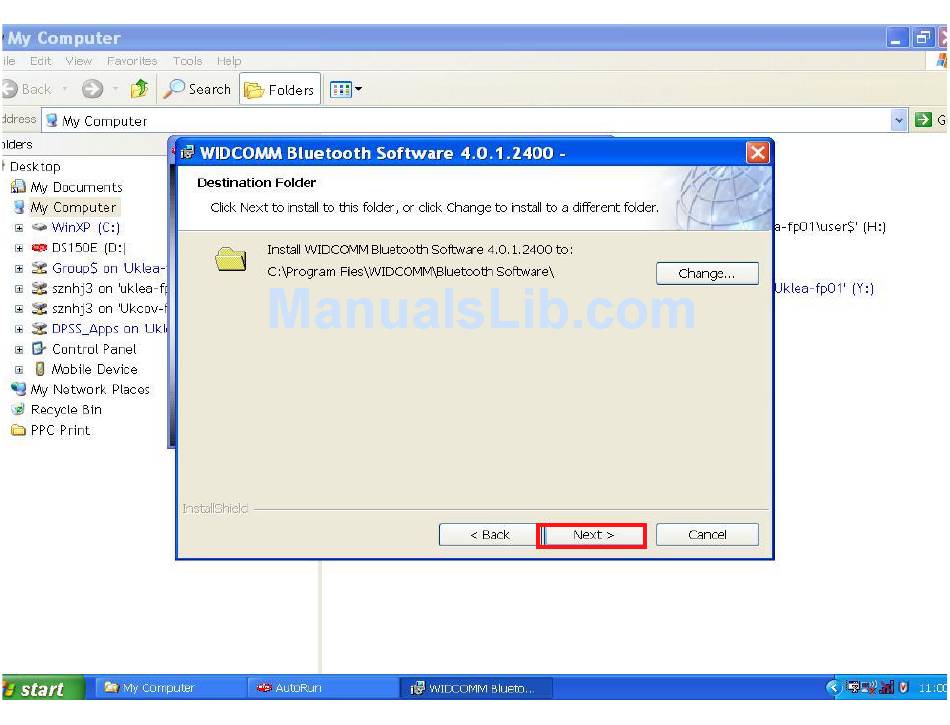The width and height of the screenshot is (950, 725).
Task: Click the WinXP (C:) drive icon
Action: (39, 227)
